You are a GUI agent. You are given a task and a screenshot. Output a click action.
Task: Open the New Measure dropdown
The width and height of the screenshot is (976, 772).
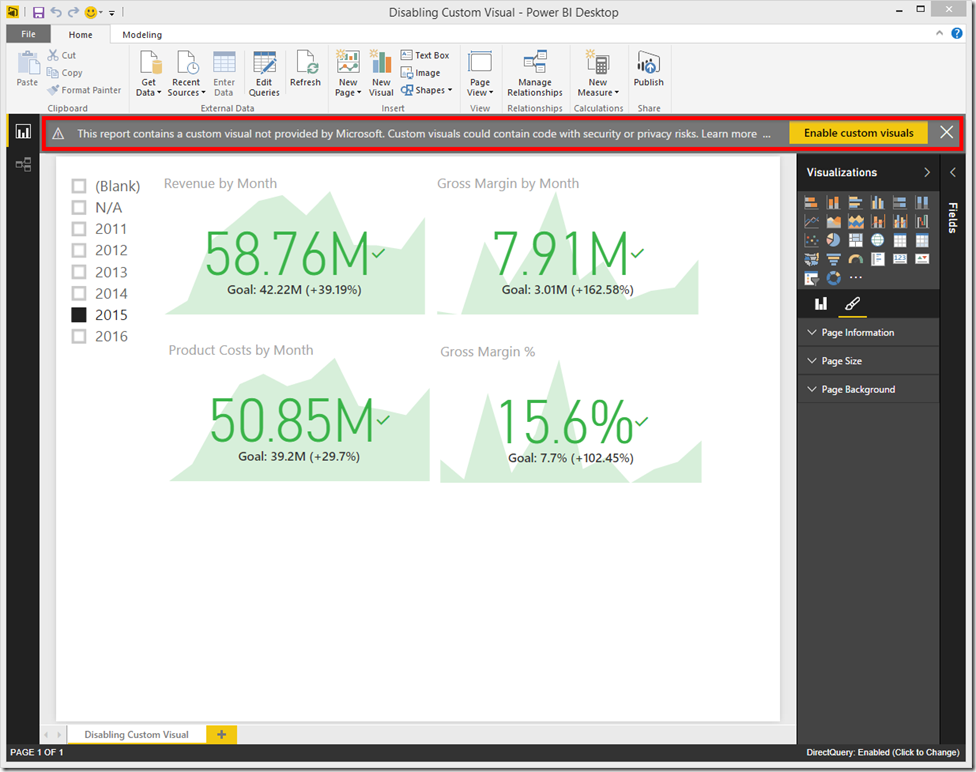coord(598,73)
